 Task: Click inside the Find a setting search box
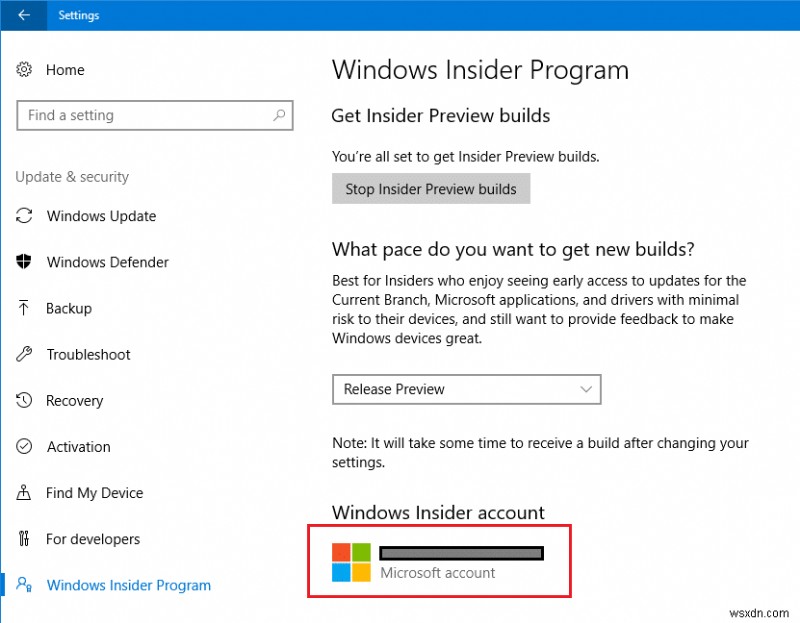pyautogui.click(x=155, y=115)
